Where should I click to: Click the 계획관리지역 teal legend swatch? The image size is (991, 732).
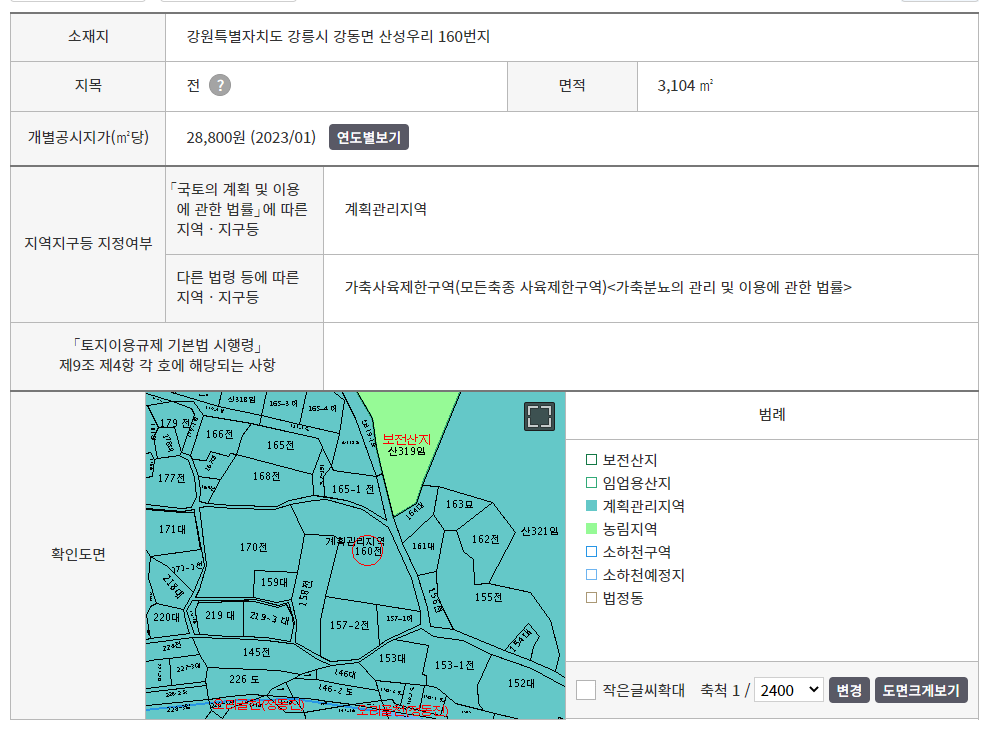click(x=592, y=506)
